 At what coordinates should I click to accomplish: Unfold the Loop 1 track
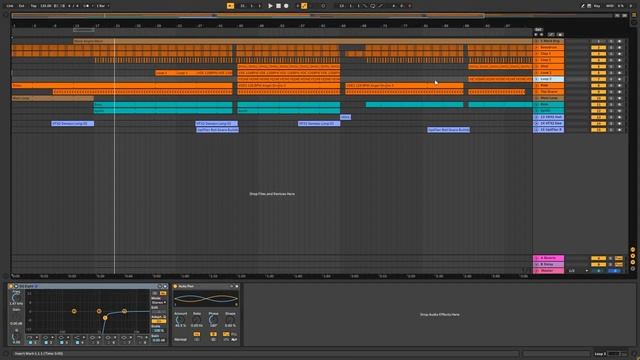pyautogui.click(x=537, y=73)
